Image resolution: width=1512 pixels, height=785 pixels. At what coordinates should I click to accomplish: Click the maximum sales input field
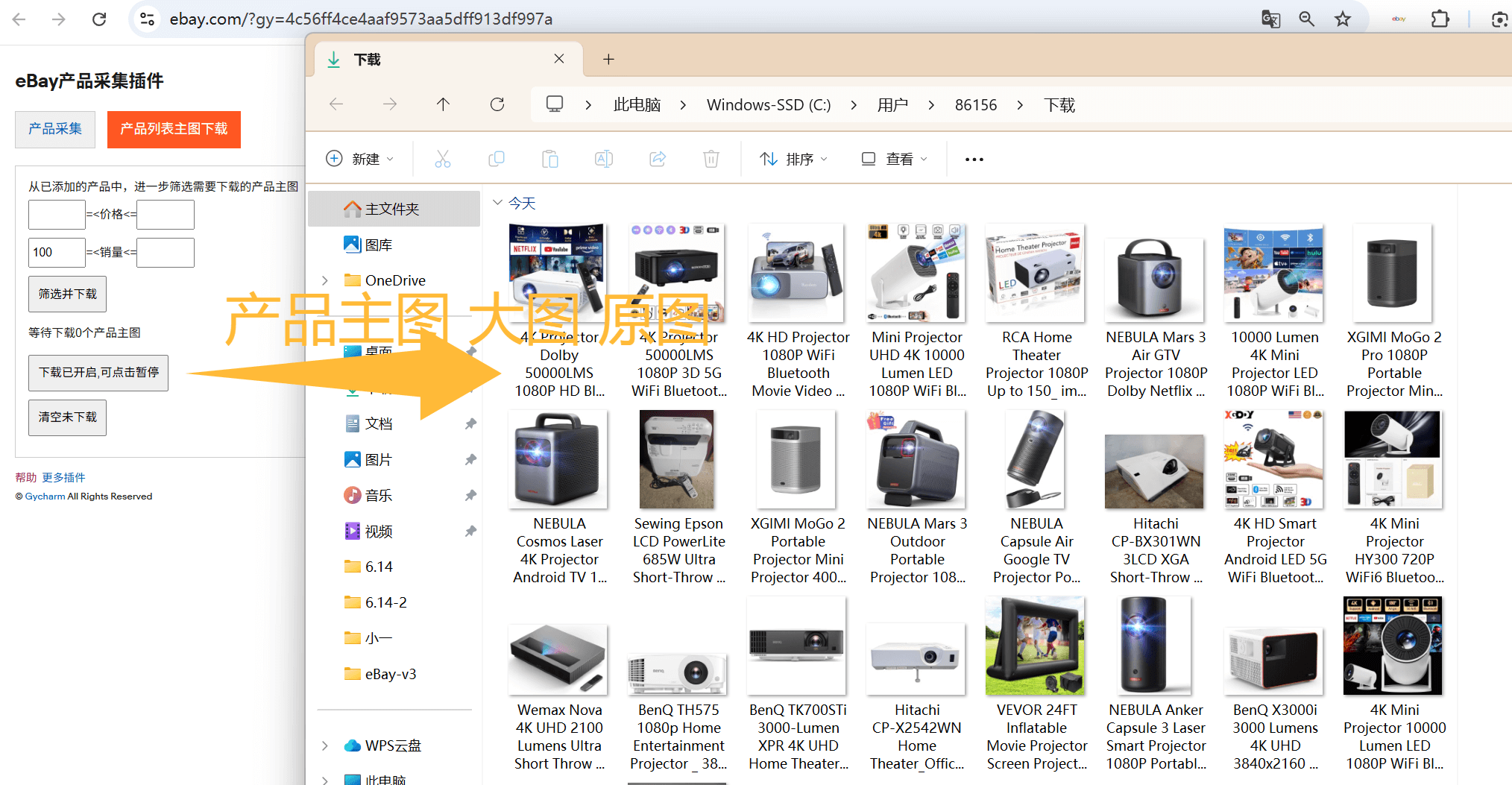point(166,252)
